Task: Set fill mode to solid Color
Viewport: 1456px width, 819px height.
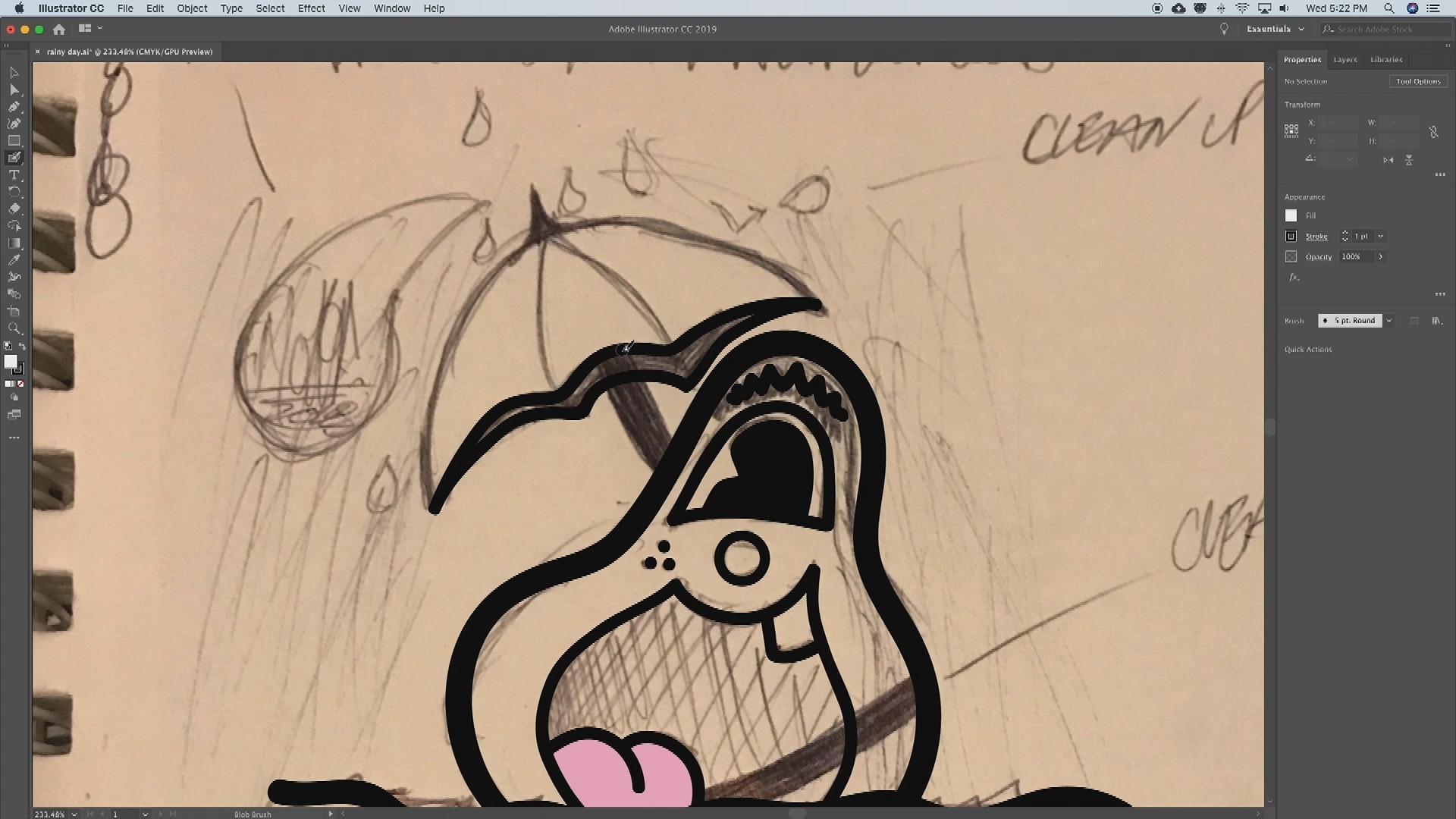Action: point(8,384)
